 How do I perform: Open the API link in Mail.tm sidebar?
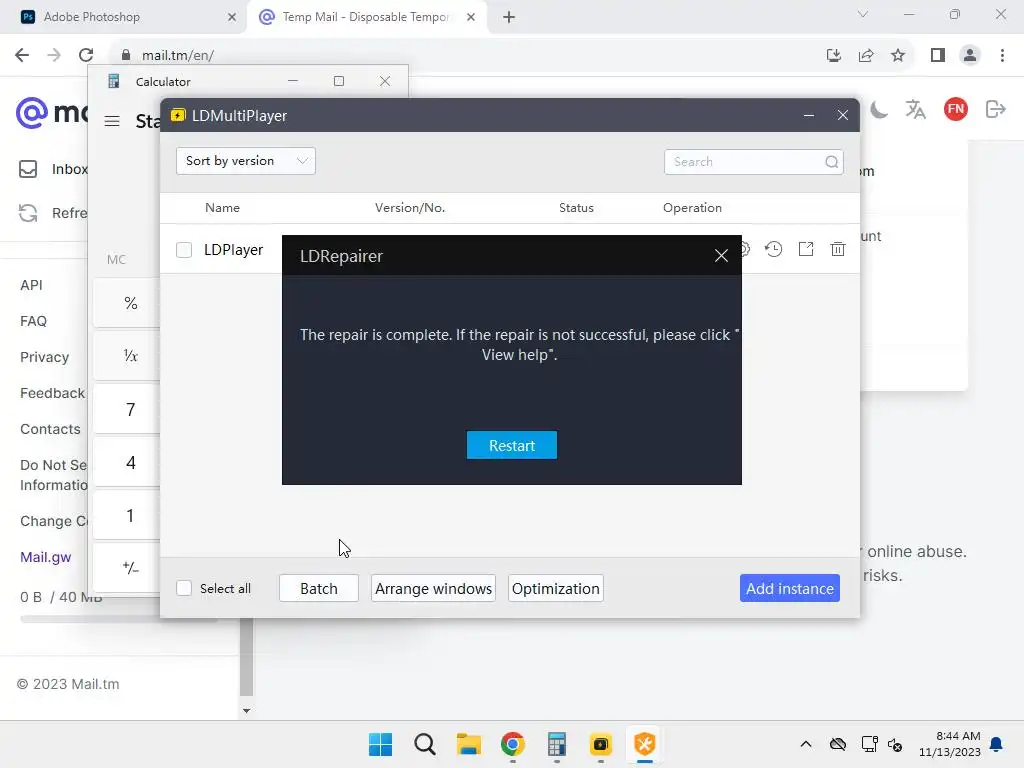31,285
